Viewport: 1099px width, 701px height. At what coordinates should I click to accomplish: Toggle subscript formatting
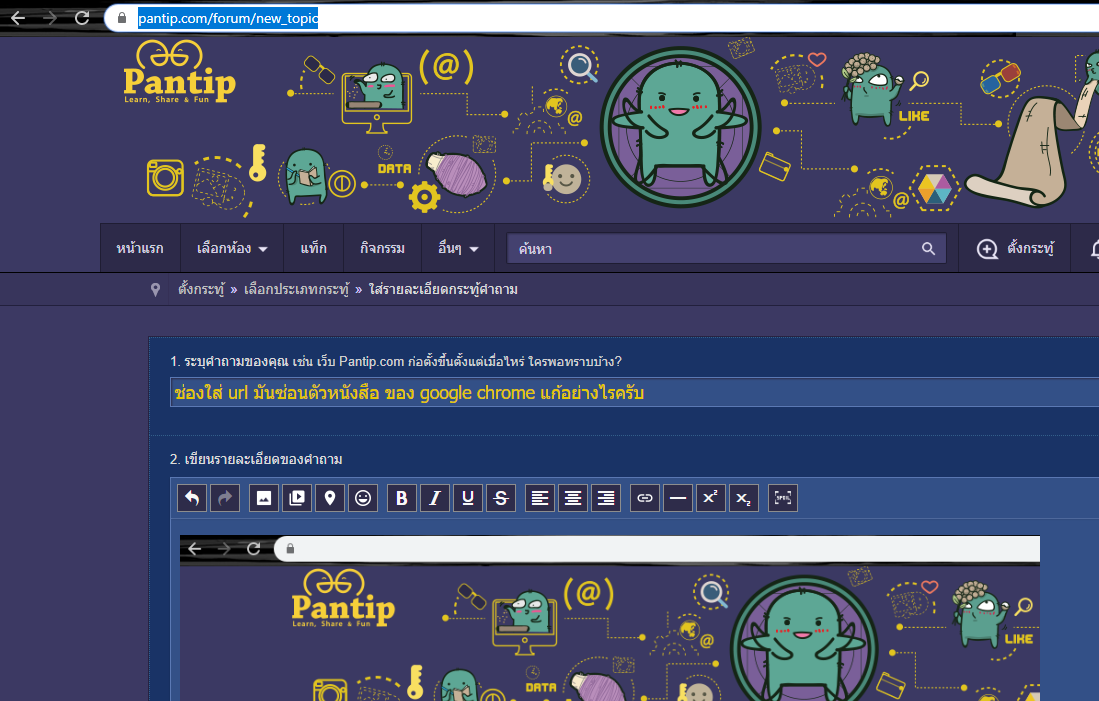[744, 498]
